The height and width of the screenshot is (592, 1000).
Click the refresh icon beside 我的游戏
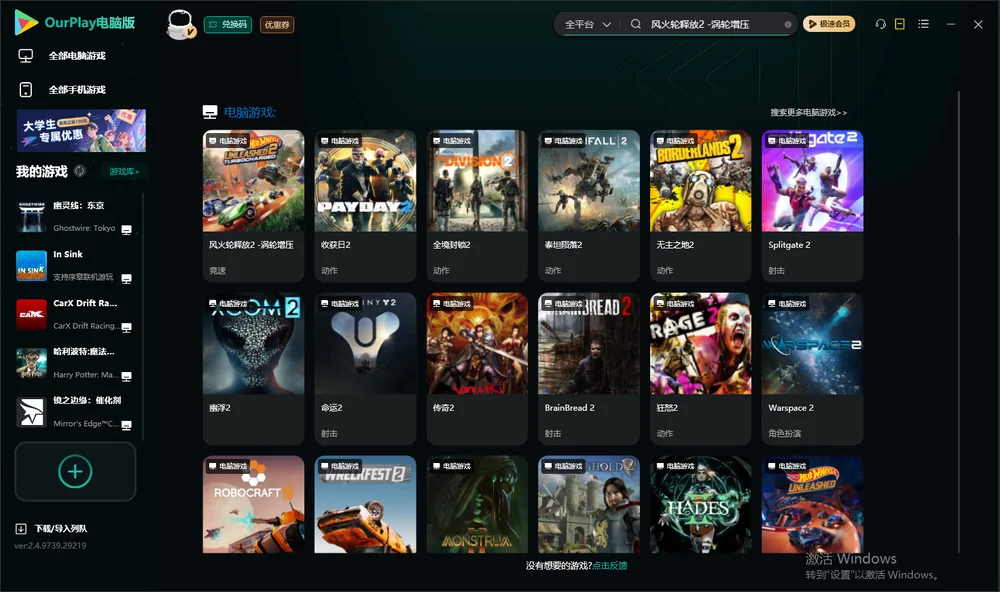point(80,171)
